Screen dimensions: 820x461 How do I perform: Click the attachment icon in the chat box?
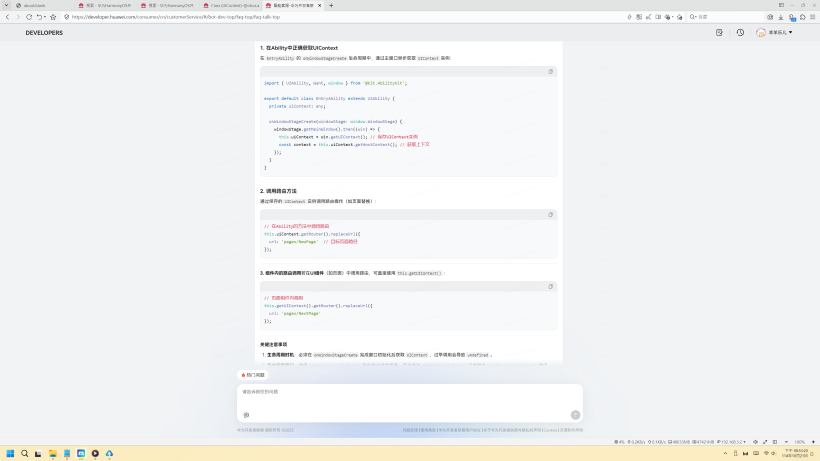click(246, 415)
